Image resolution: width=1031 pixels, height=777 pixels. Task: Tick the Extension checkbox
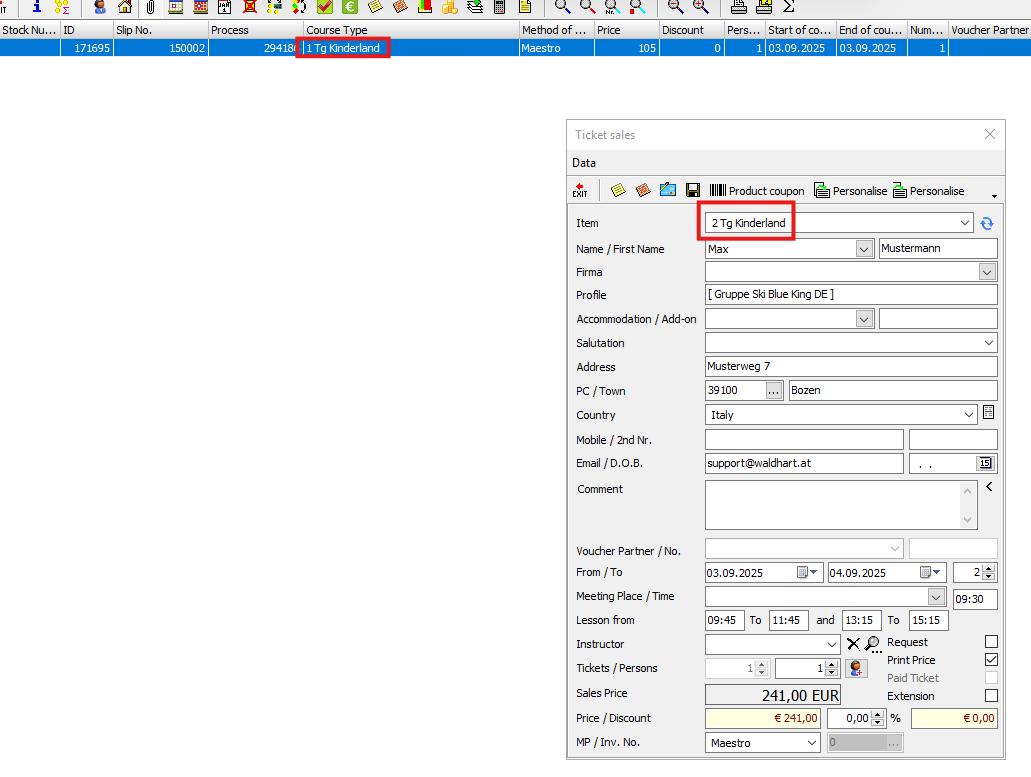[x=991, y=696]
